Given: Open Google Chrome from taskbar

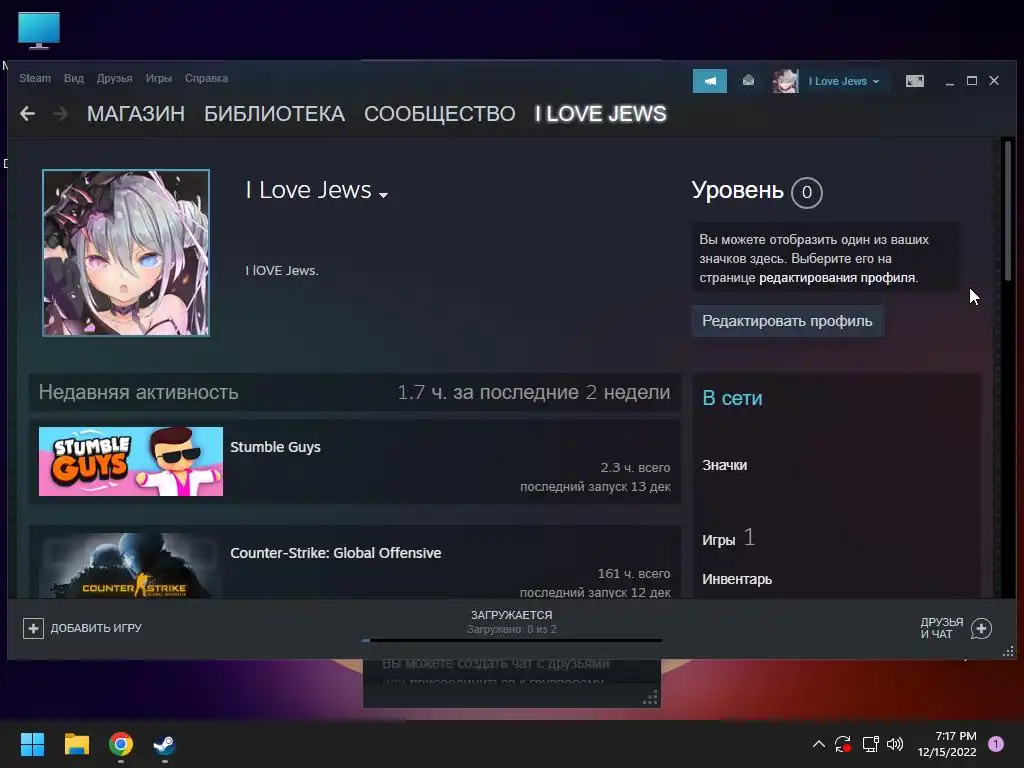Looking at the screenshot, I should click(121, 744).
